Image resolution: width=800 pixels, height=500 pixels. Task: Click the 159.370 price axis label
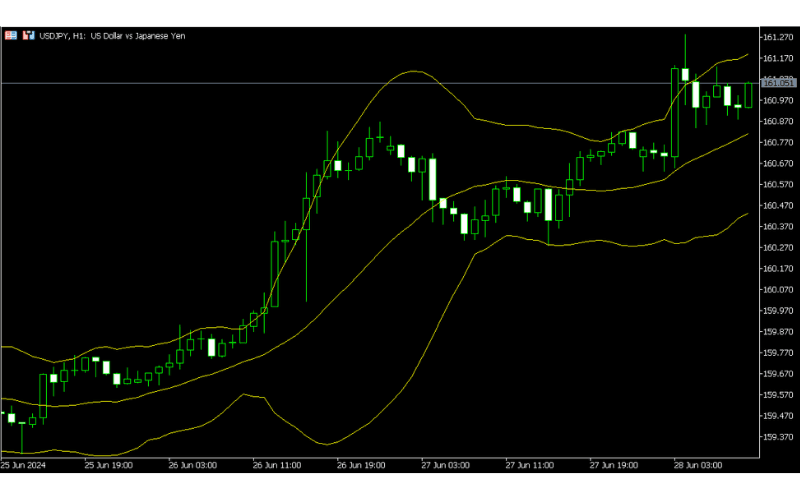coord(777,437)
